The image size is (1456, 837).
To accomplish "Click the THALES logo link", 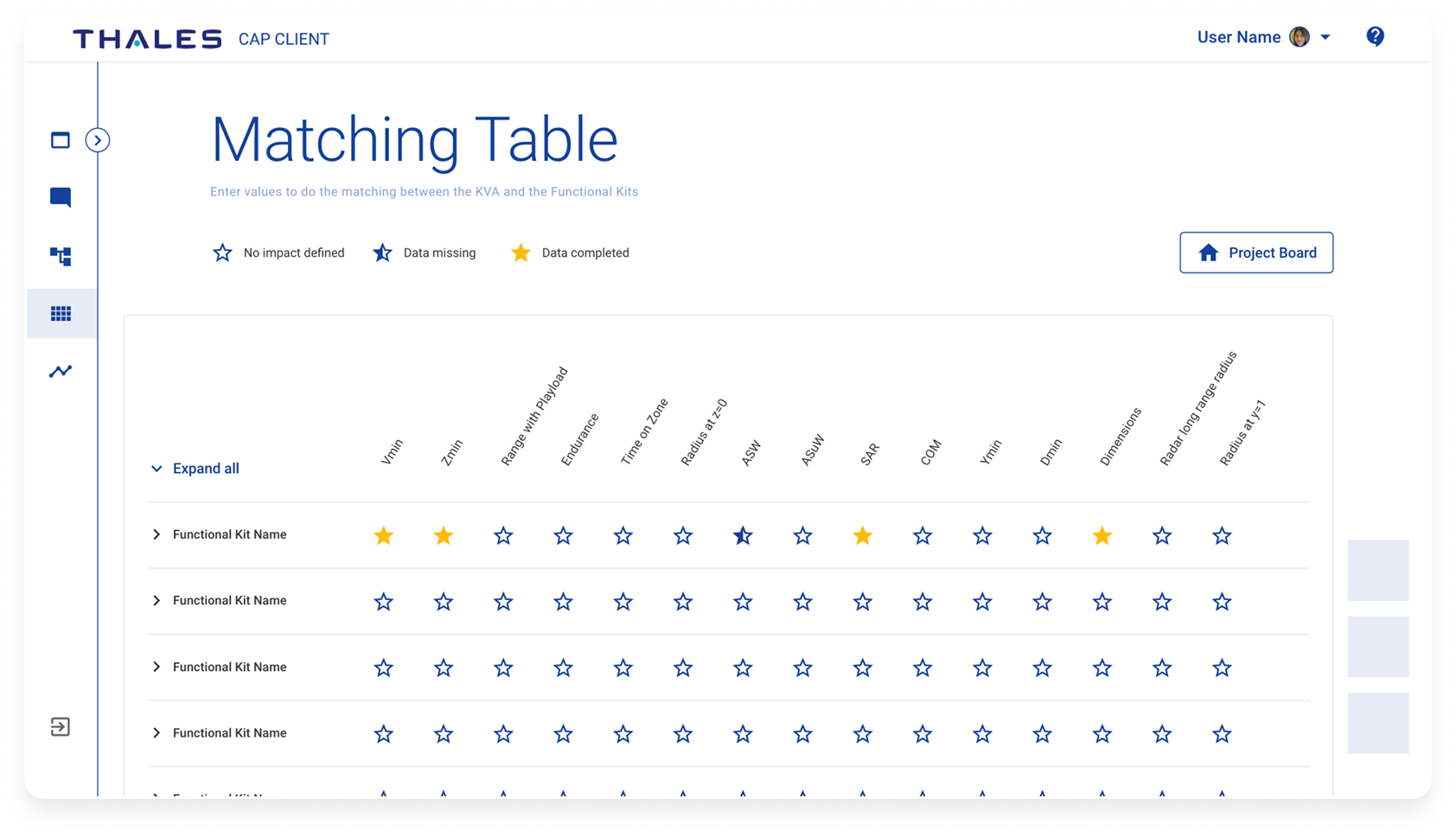I will (x=148, y=39).
